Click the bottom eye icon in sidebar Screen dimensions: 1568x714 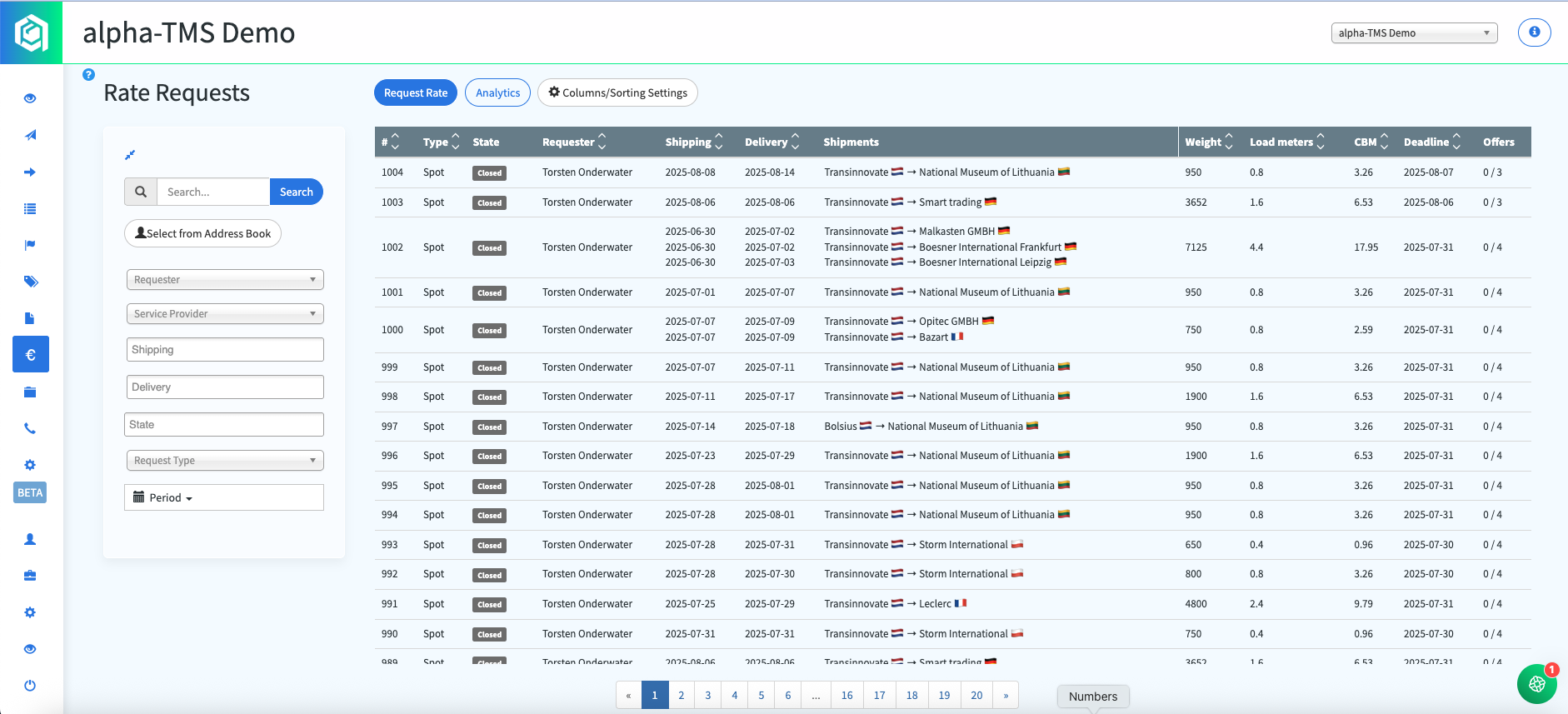click(x=30, y=649)
